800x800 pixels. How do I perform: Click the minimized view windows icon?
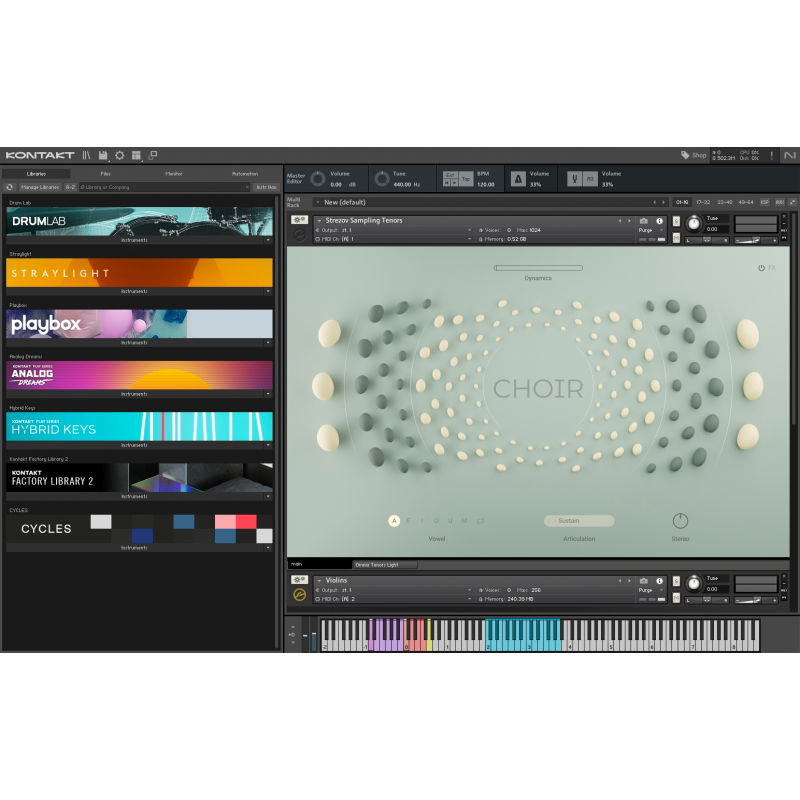pos(153,155)
